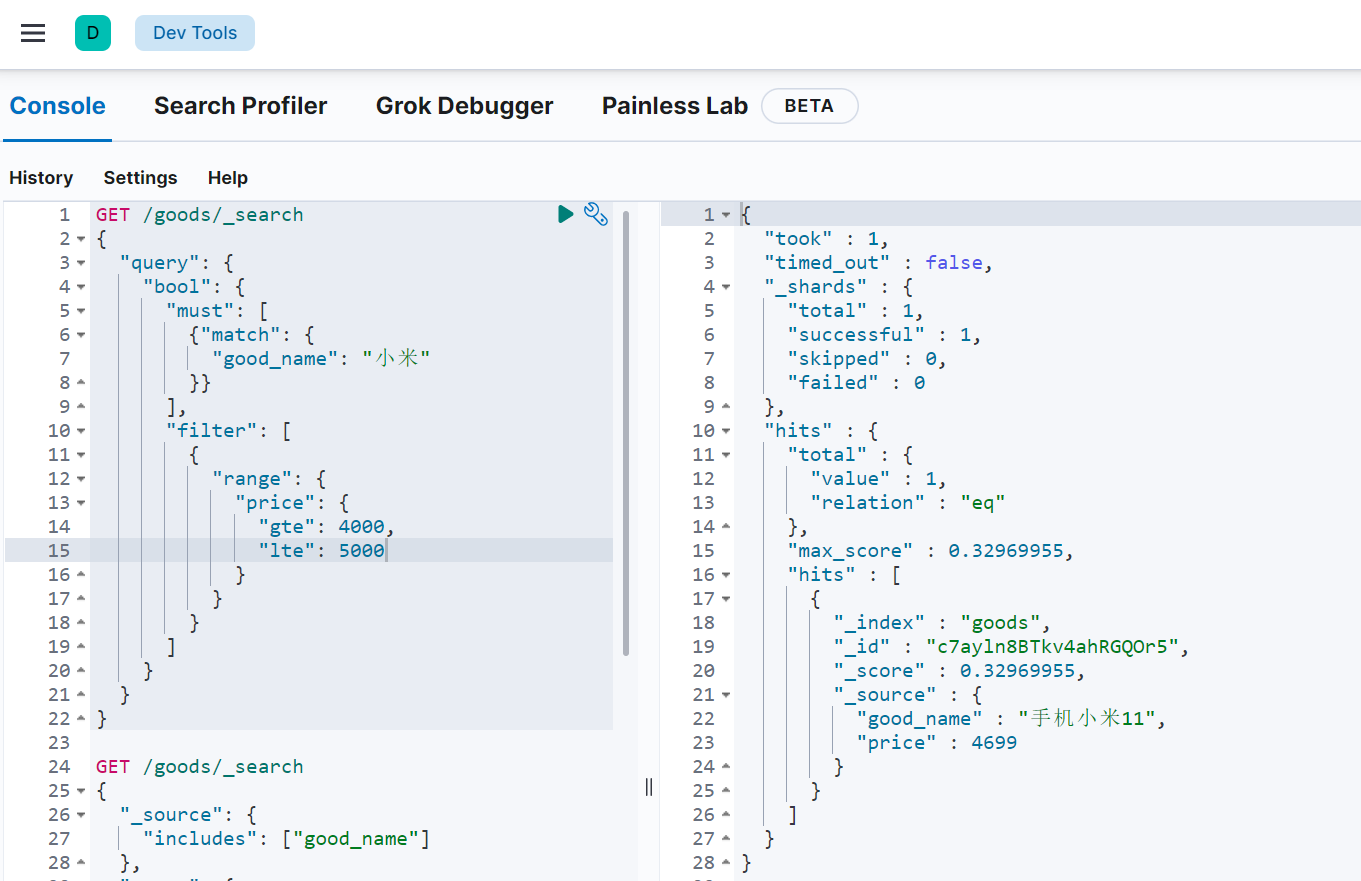Switch to the Search Profiler tab
This screenshot has height=881, width=1361.
click(240, 106)
